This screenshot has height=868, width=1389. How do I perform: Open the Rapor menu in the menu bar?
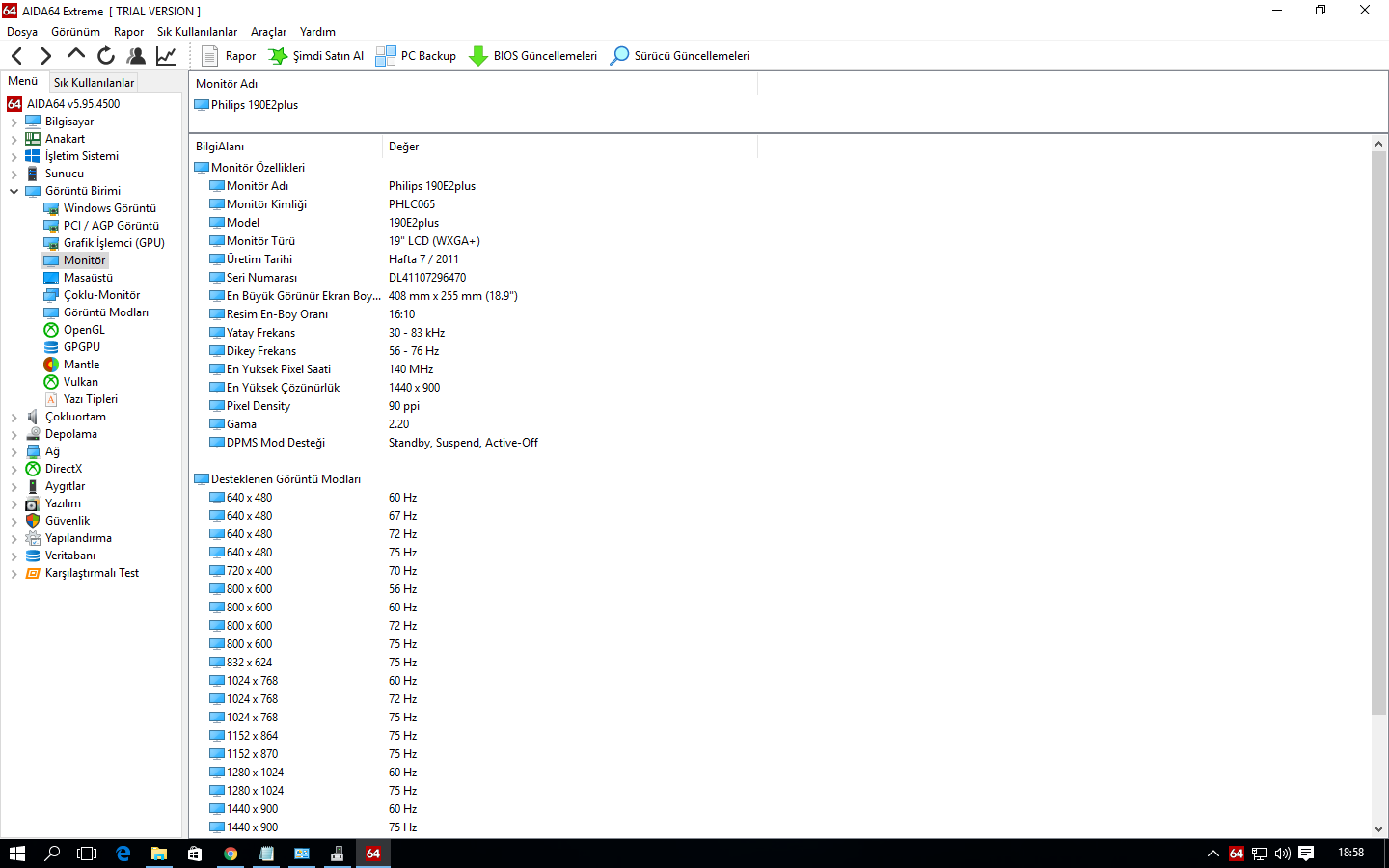(128, 32)
